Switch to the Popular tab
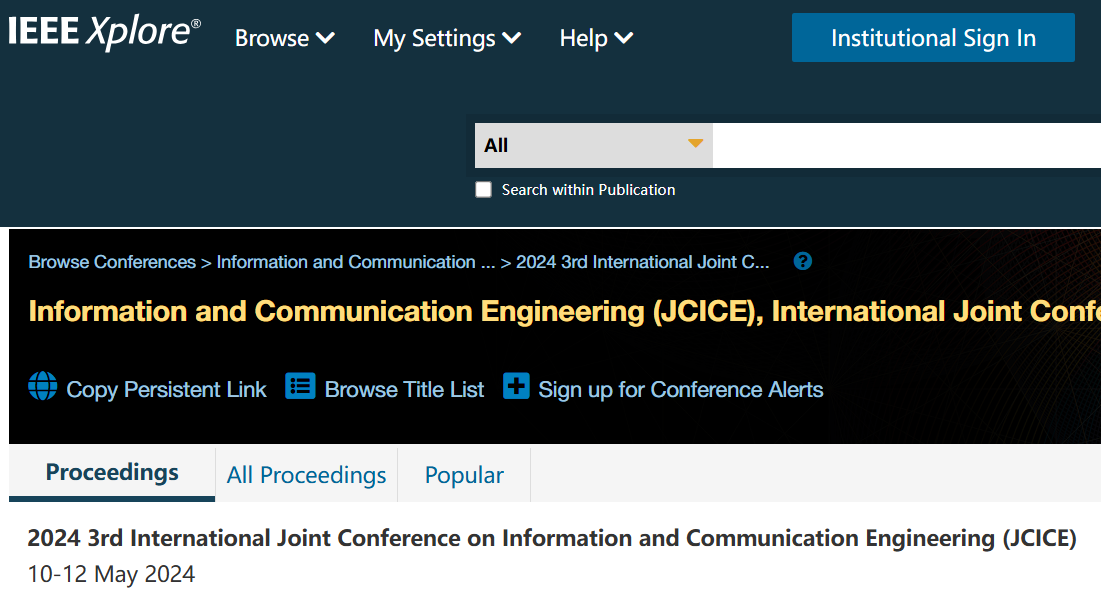Screen dimensions: 1101x607 [464, 475]
